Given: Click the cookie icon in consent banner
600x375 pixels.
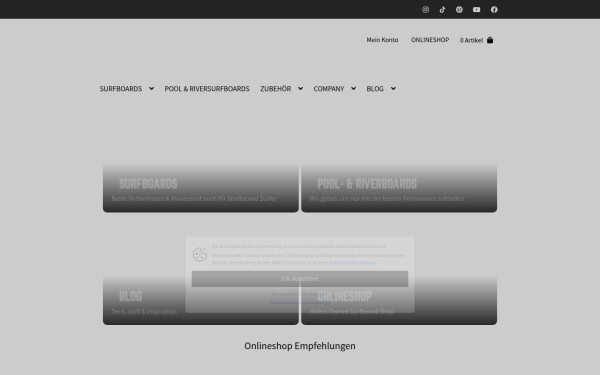Looking at the screenshot, I should click(200, 254).
